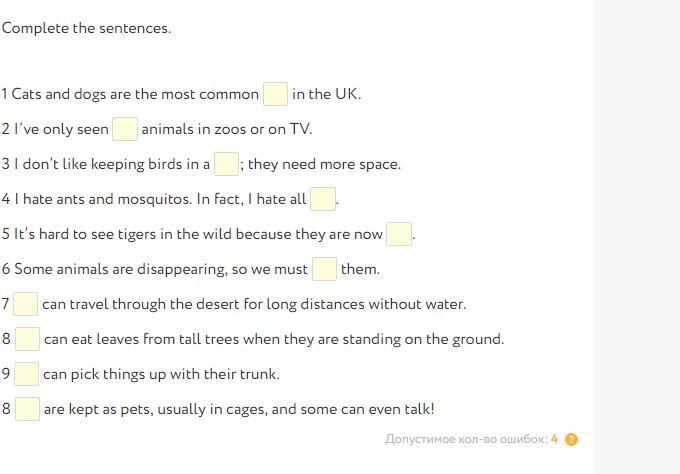Click the blank after 'most common' in sentence 1

pos(275,94)
